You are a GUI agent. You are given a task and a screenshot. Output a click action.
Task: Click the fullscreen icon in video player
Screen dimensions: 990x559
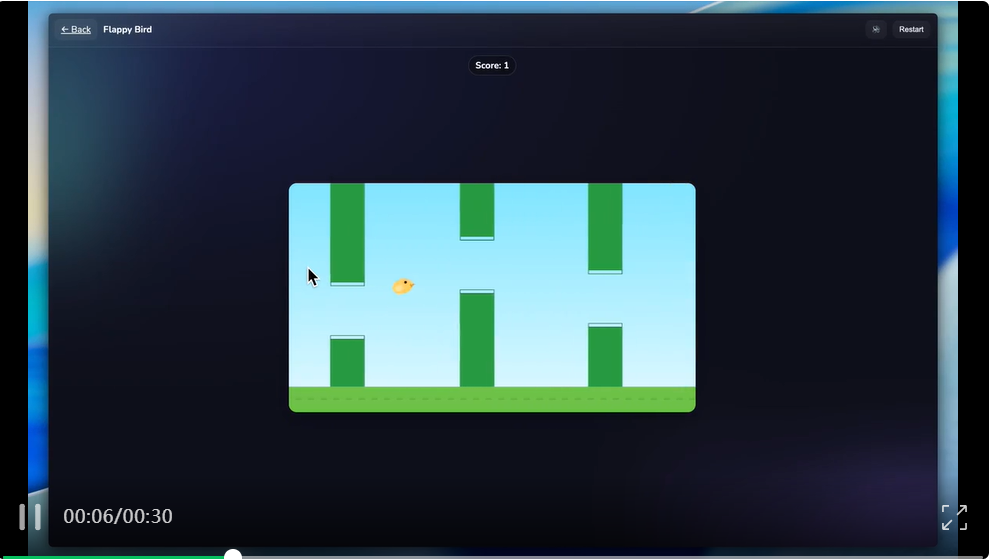pos(954,517)
